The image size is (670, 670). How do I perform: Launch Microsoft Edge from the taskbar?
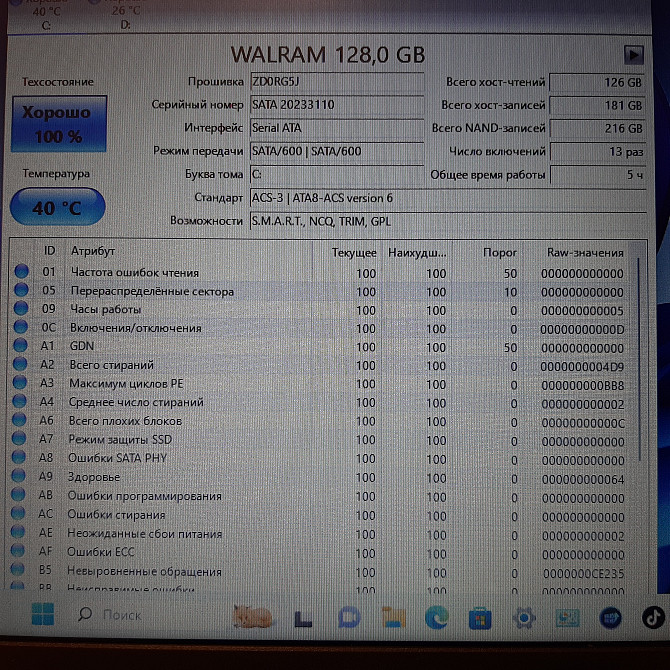pos(437,617)
